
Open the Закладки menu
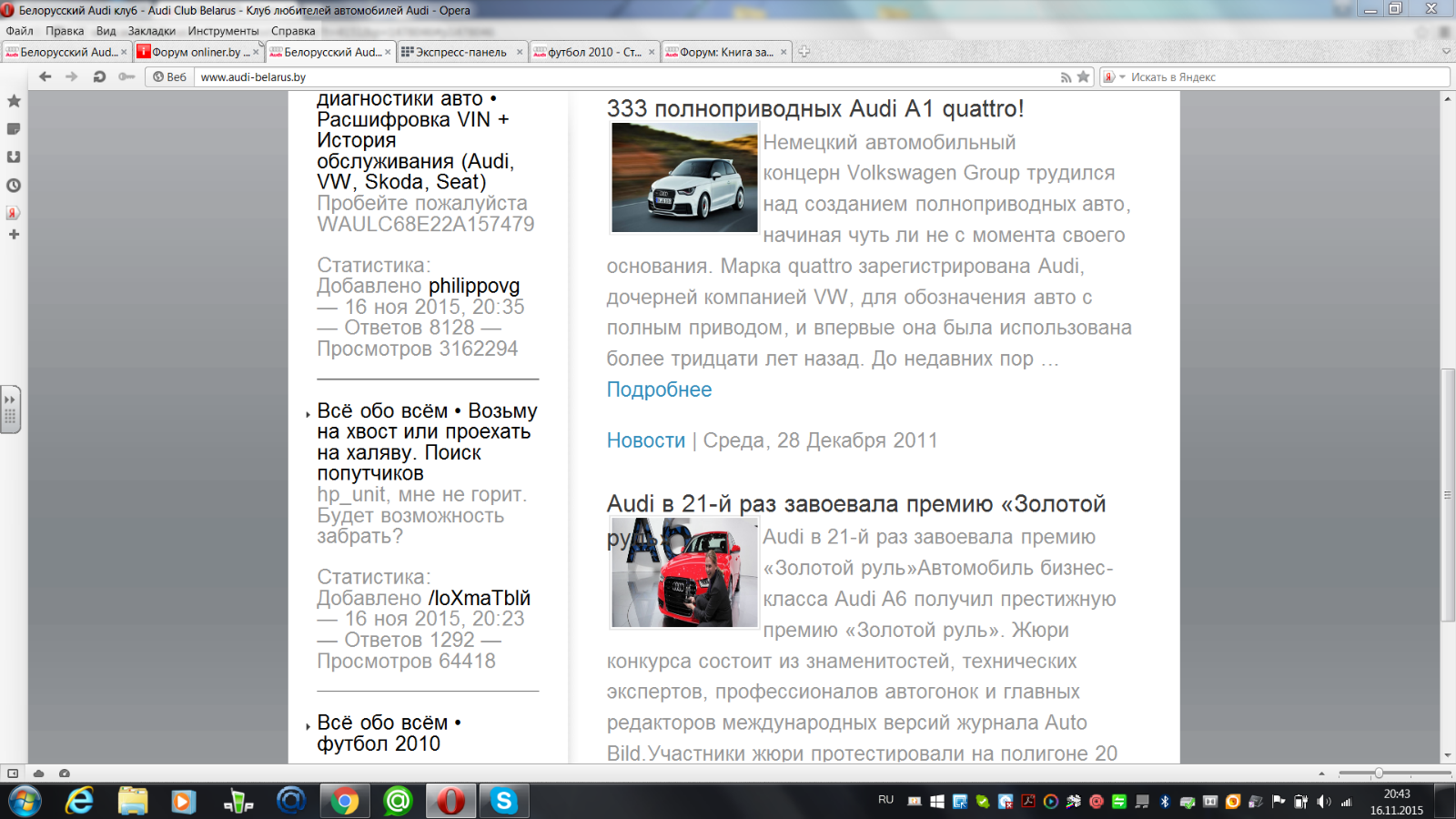click(151, 31)
